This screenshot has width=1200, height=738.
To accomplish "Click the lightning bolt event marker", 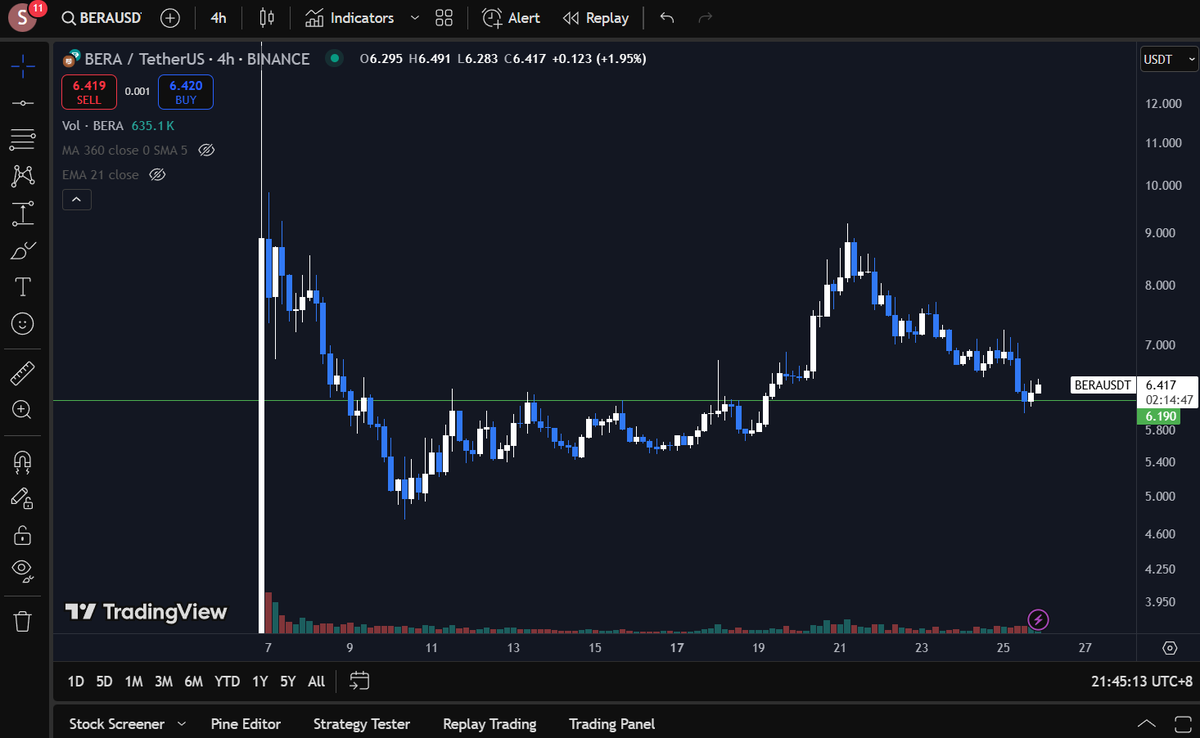I will 1038,619.
